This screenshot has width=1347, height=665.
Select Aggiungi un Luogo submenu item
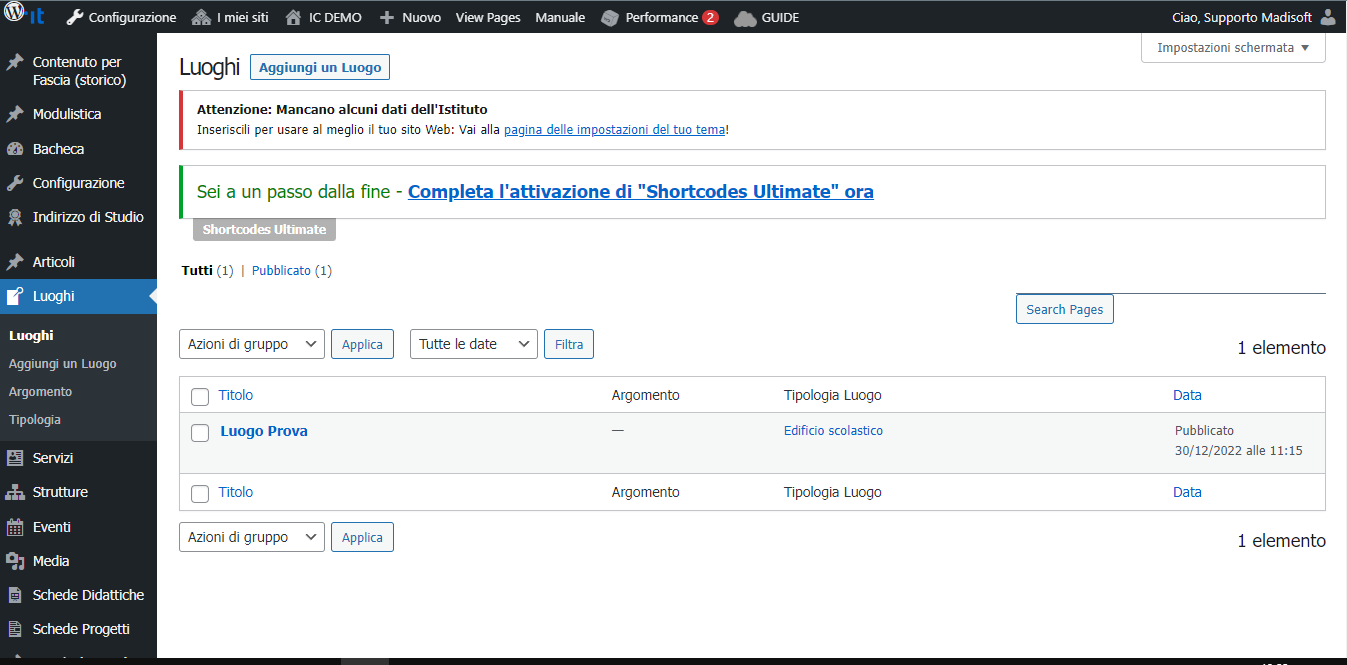click(x=62, y=364)
